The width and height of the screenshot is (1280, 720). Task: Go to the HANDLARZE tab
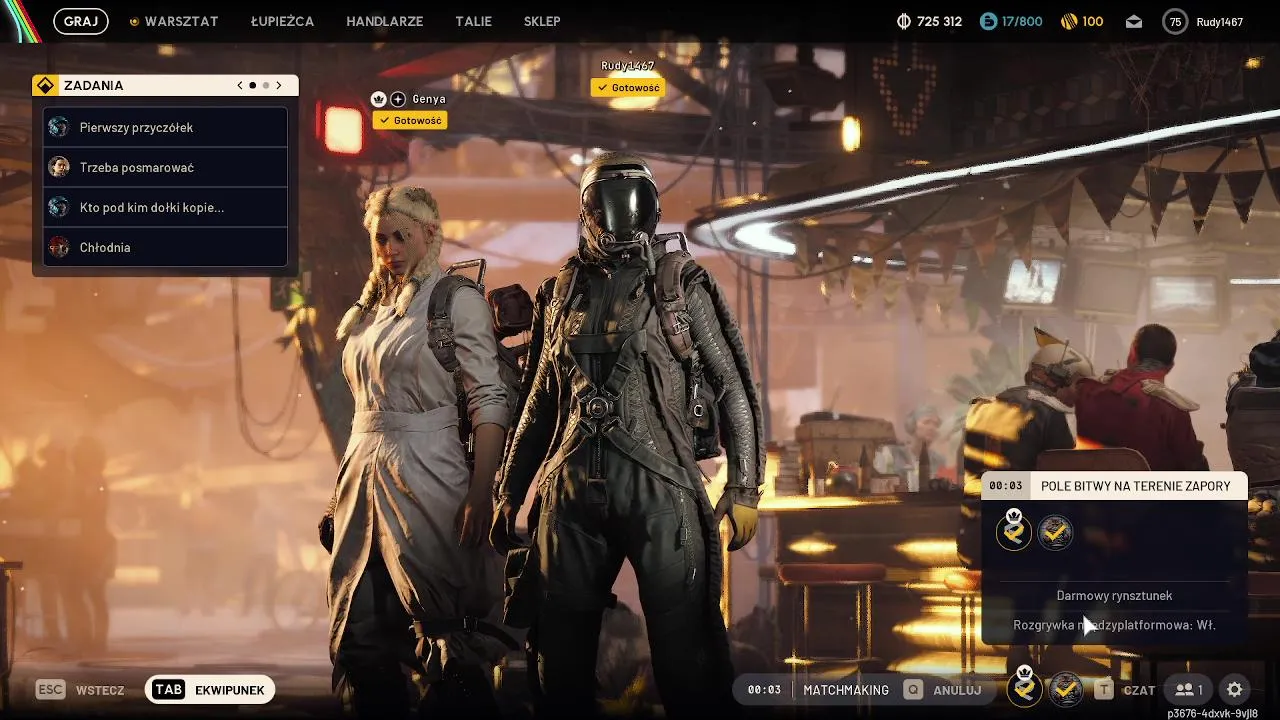coord(384,21)
